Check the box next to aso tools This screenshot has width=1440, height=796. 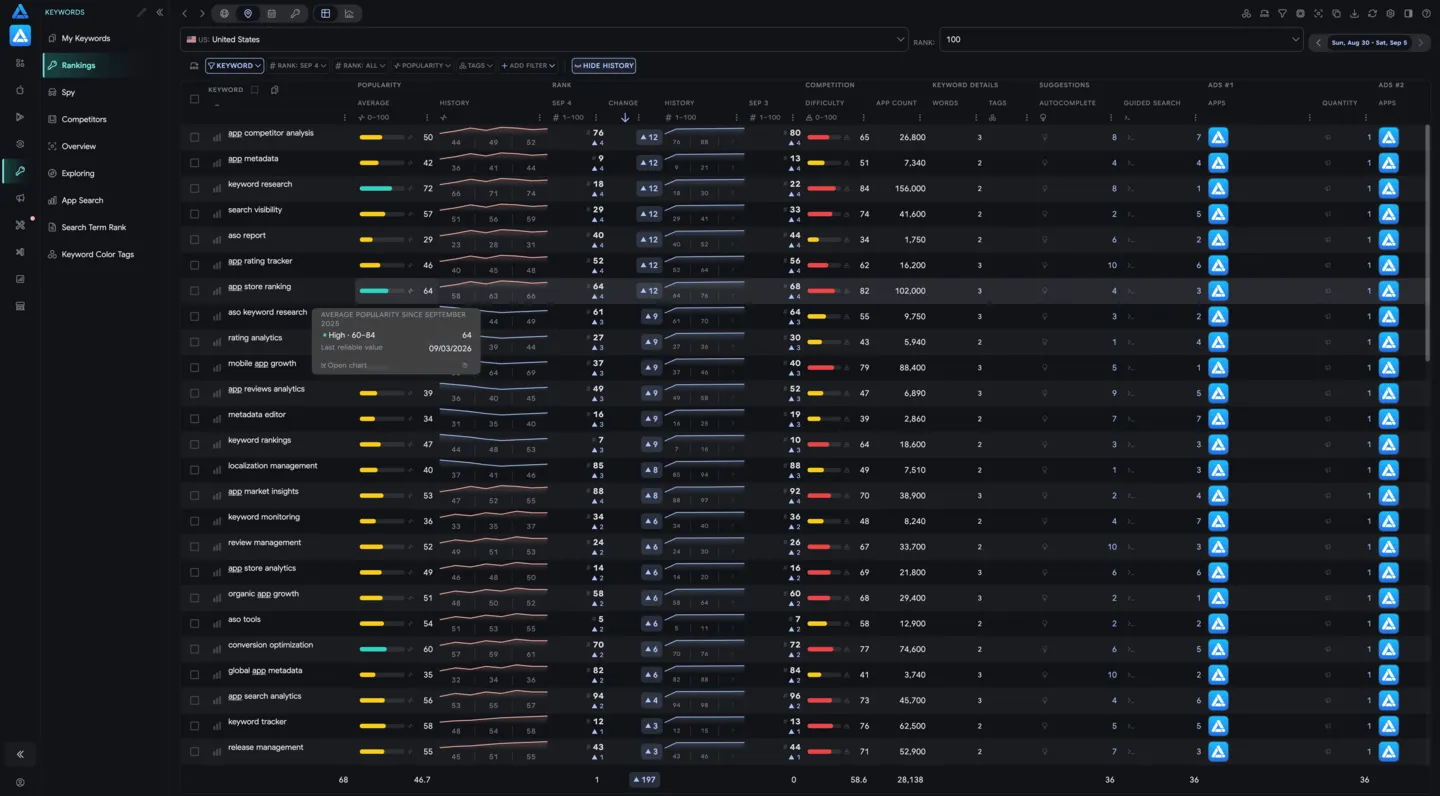pyautogui.click(x=194, y=624)
